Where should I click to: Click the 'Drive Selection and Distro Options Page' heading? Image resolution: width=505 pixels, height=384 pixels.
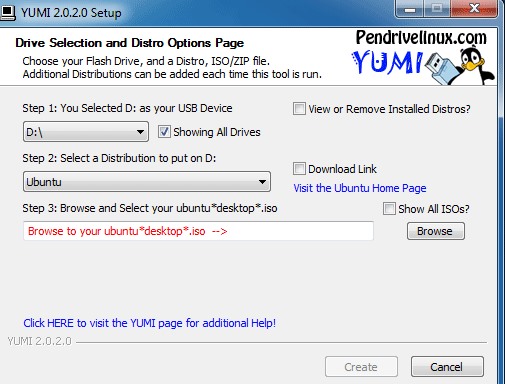click(129, 43)
